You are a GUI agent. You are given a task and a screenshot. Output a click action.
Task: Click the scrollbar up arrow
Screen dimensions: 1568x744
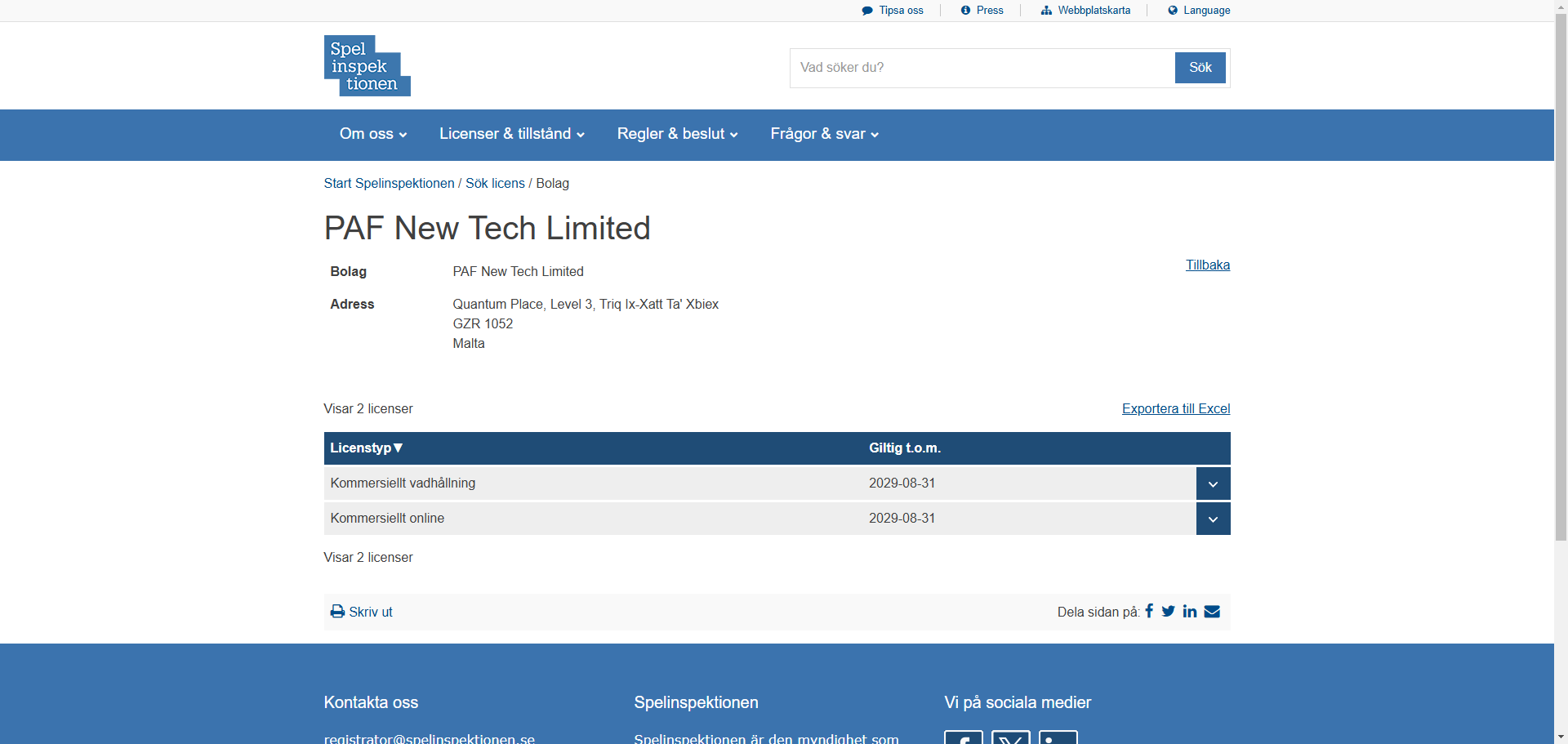1561,7
